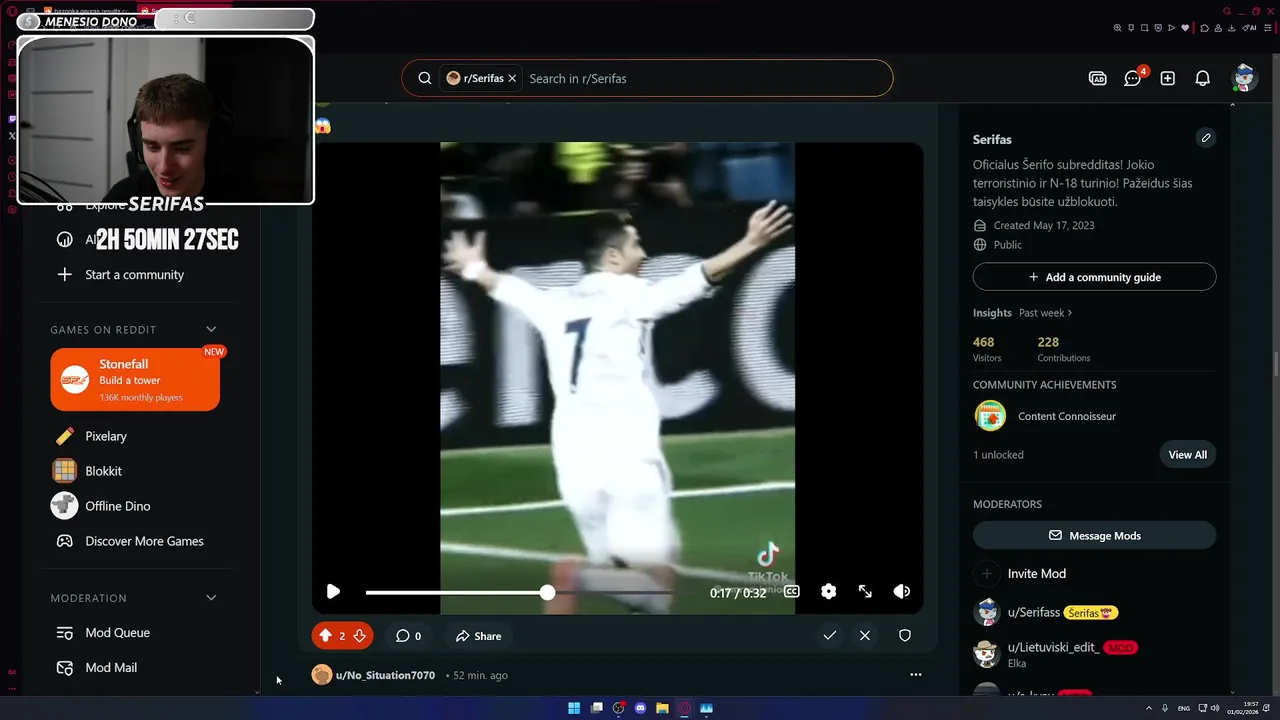Remove the post with X icon

[865, 635]
